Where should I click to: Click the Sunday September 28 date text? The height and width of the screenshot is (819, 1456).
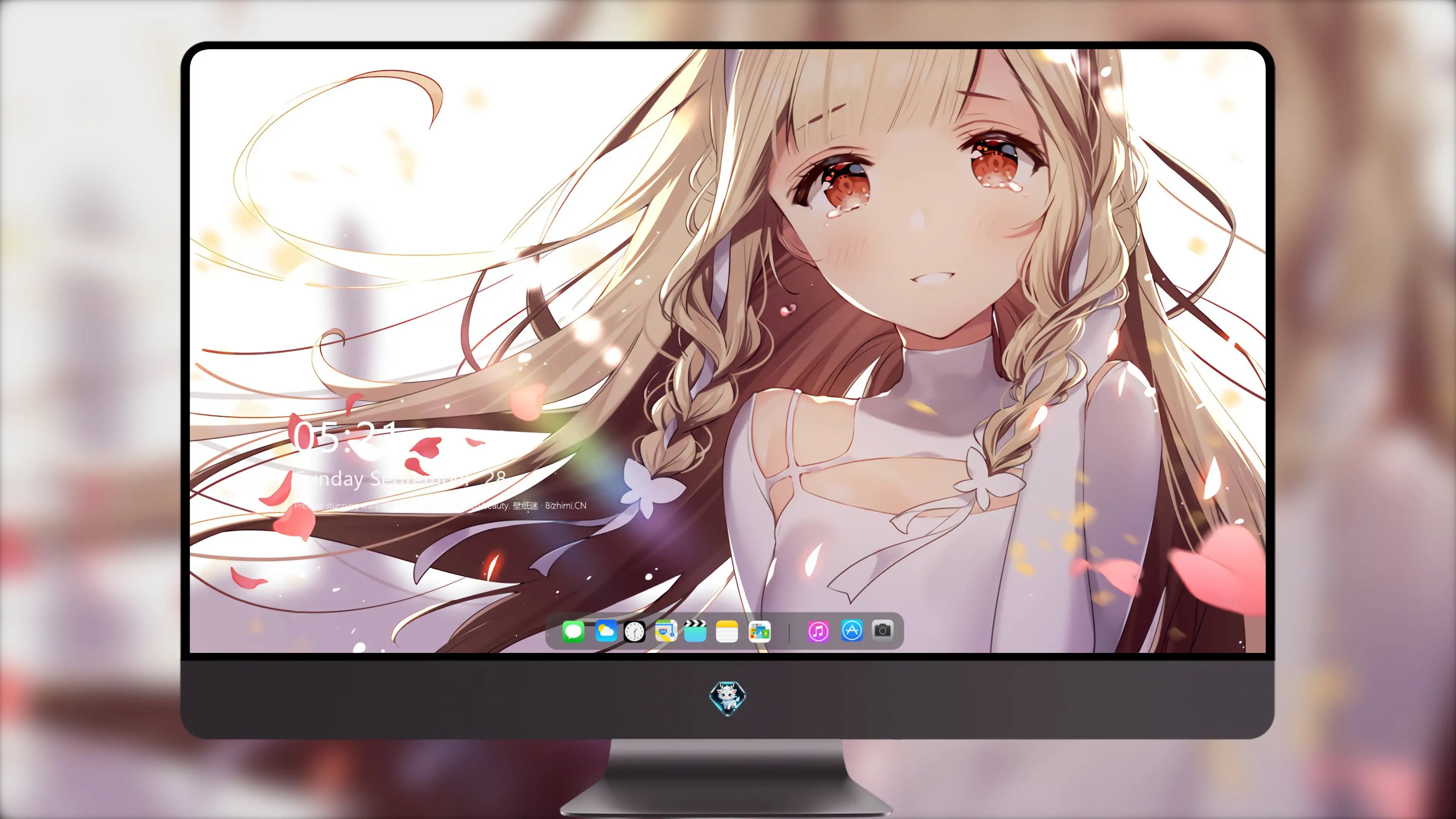tap(400, 479)
